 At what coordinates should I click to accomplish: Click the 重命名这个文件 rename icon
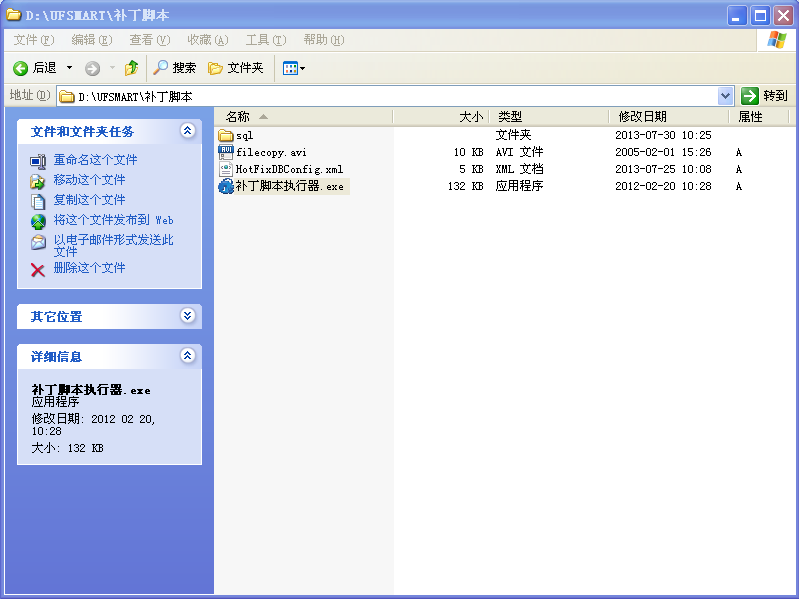point(38,161)
